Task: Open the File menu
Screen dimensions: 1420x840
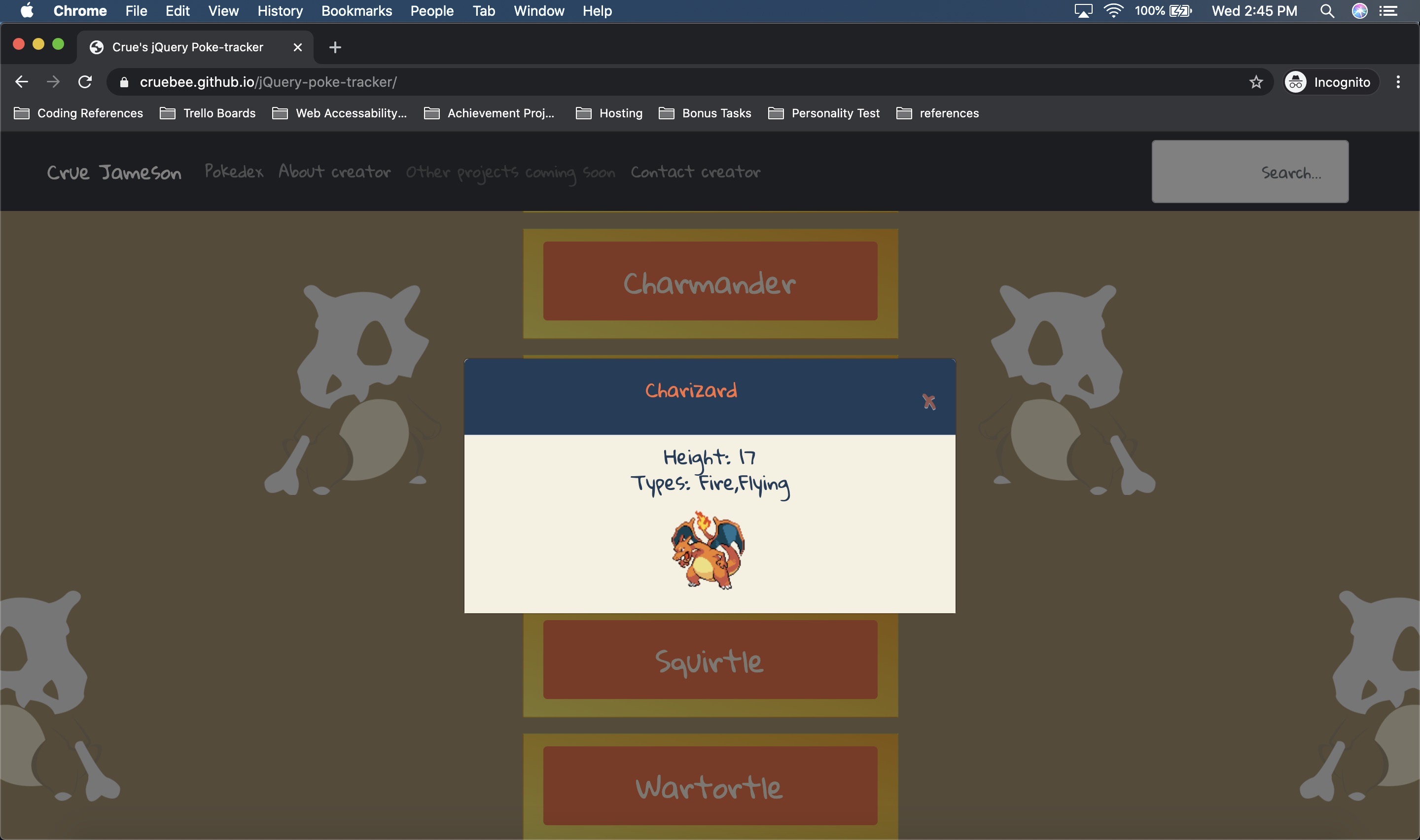Action: pyautogui.click(x=137, y=11)
